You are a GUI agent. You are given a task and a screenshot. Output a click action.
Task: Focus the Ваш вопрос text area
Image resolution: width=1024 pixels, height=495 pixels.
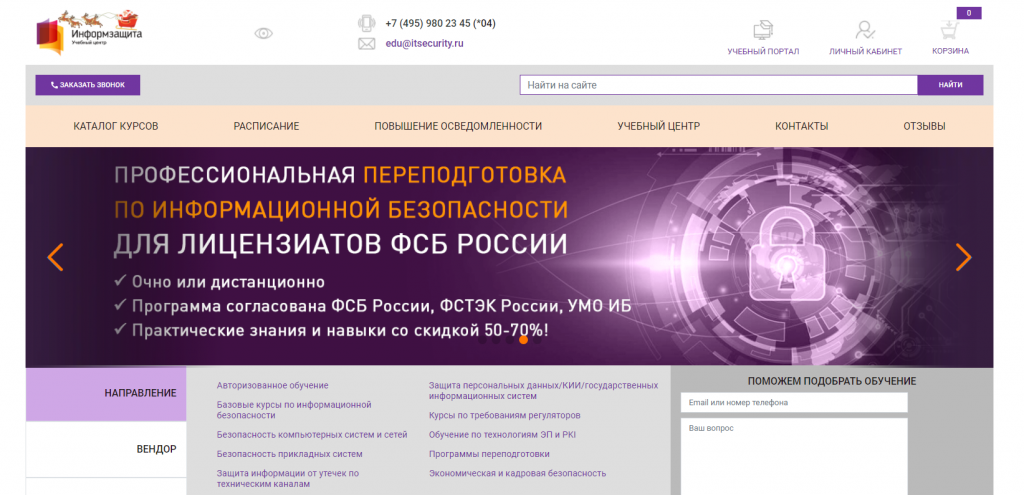click(x=794, y=456)
